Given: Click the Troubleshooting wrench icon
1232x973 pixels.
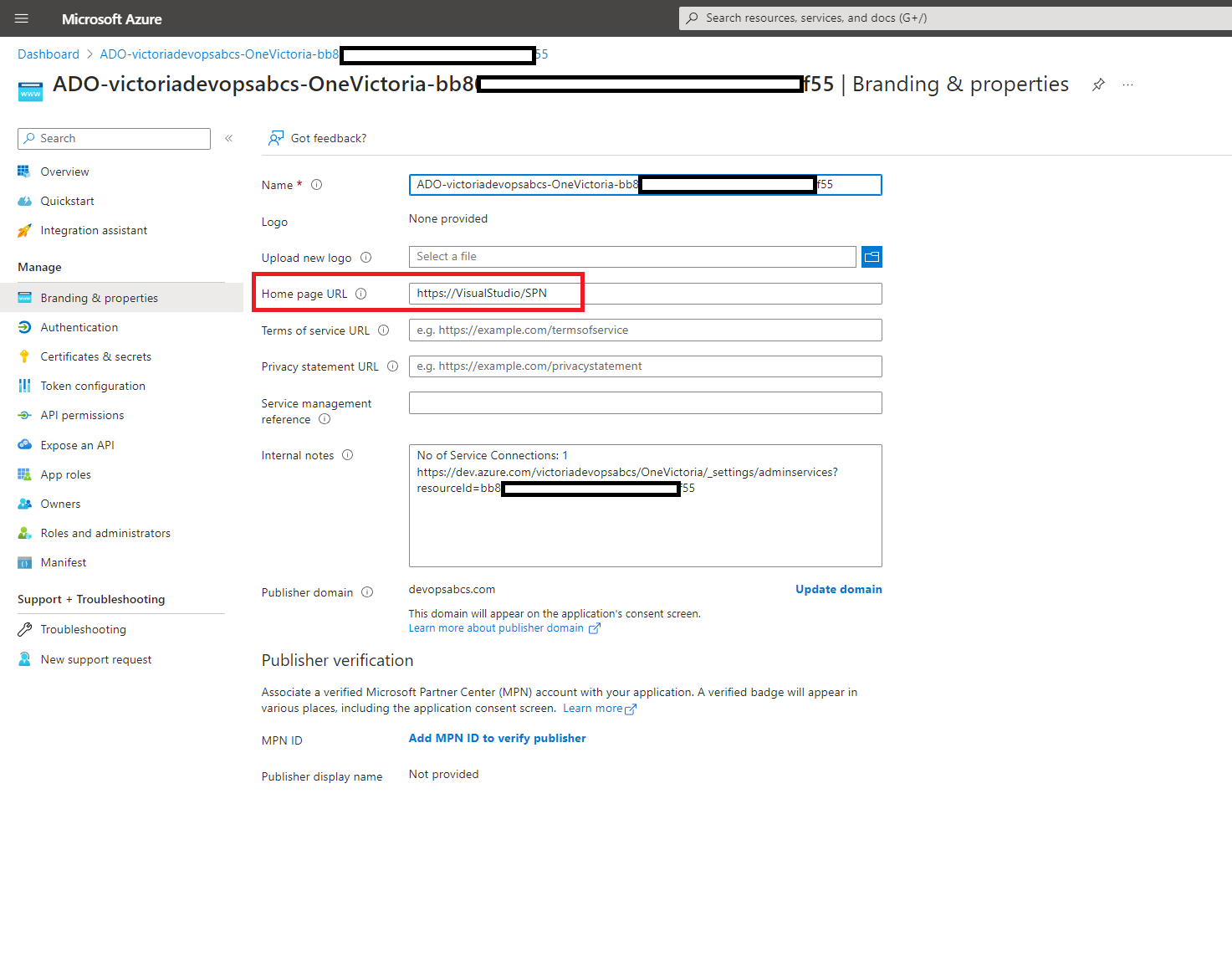Looking at the screenshot, I should (24, 629).
